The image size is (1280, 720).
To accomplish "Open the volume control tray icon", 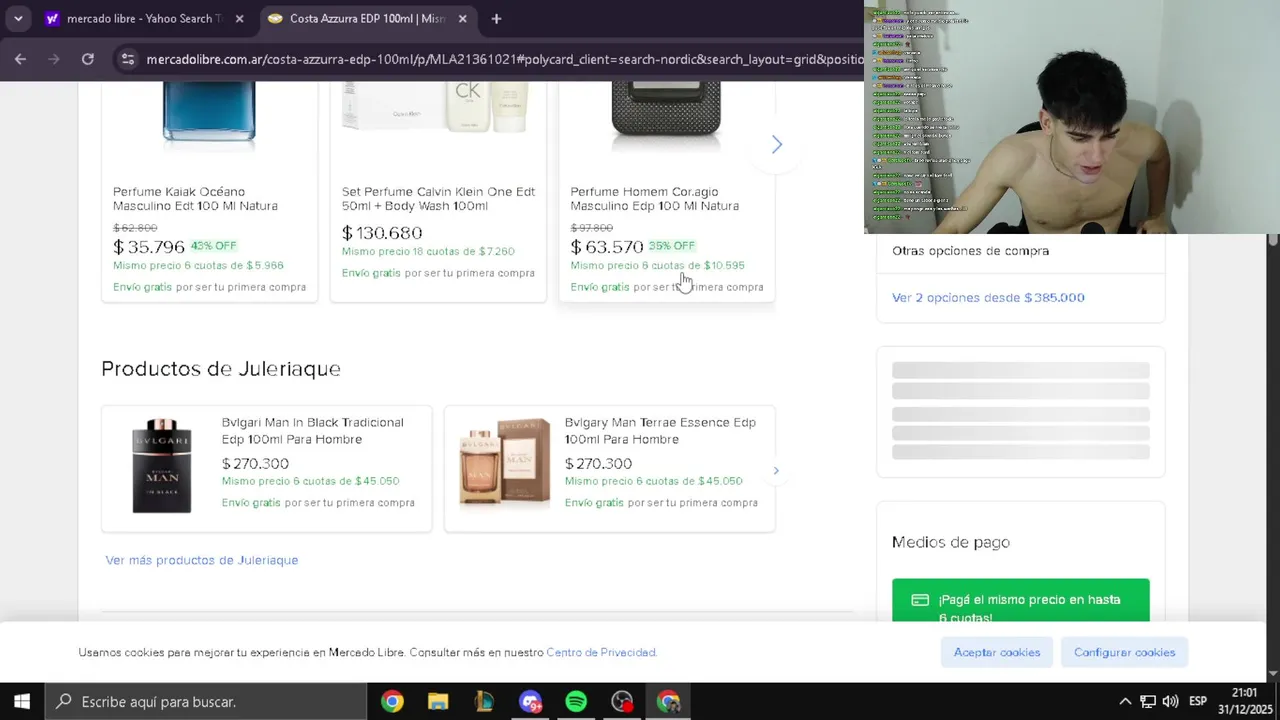I will click(x=1170, y=701).
